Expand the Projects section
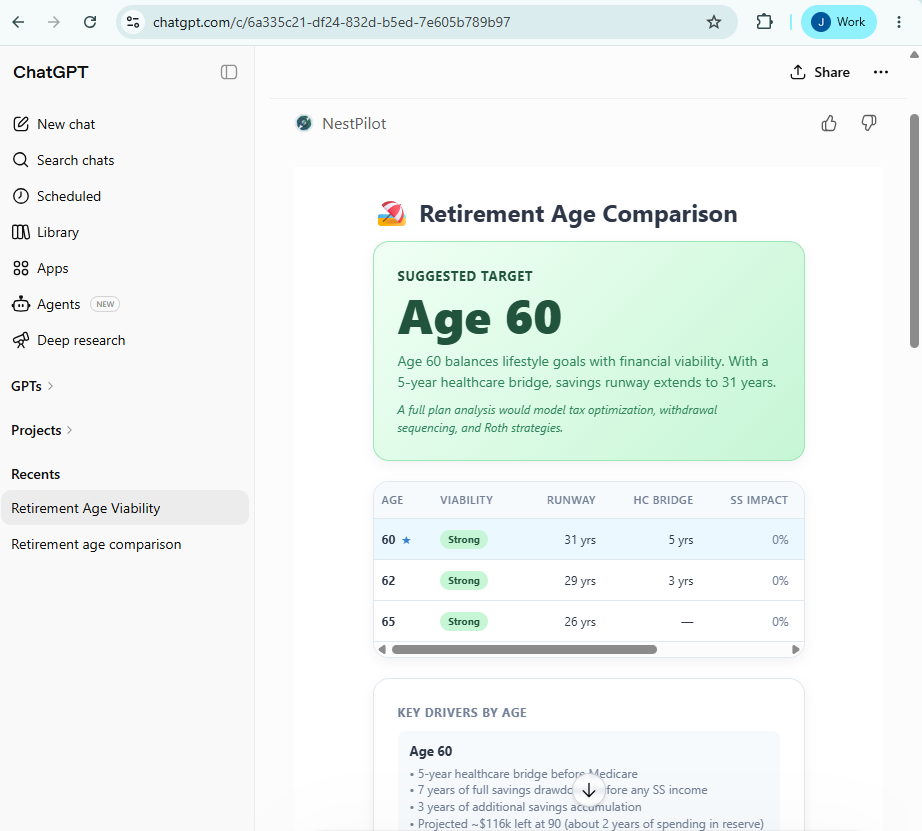 pos(42,430)
